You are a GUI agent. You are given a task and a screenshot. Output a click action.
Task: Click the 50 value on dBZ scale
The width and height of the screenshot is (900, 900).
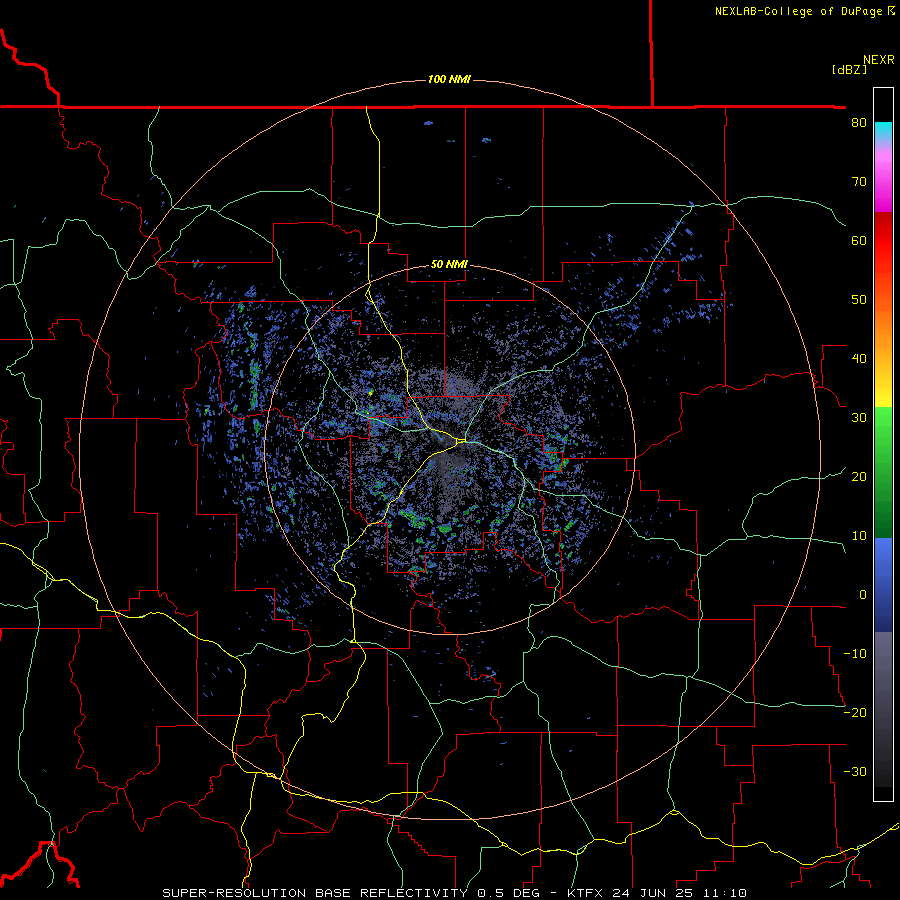859,300
